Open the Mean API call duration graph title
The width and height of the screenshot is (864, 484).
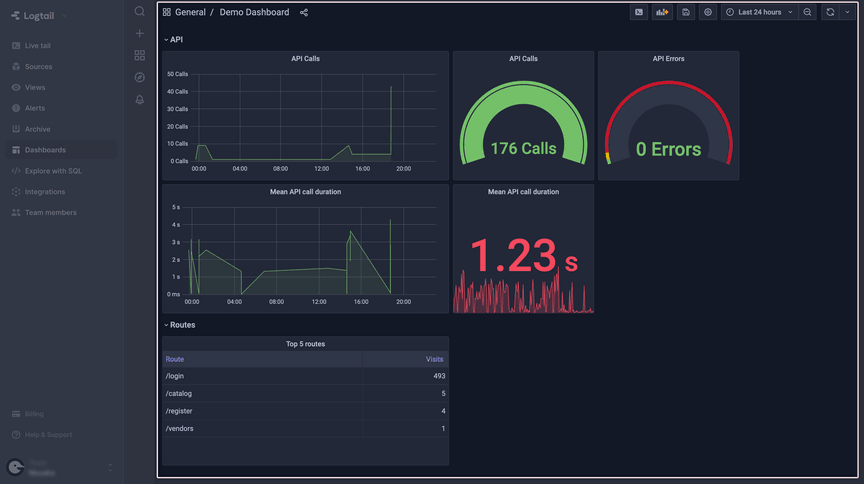[305, 192]
